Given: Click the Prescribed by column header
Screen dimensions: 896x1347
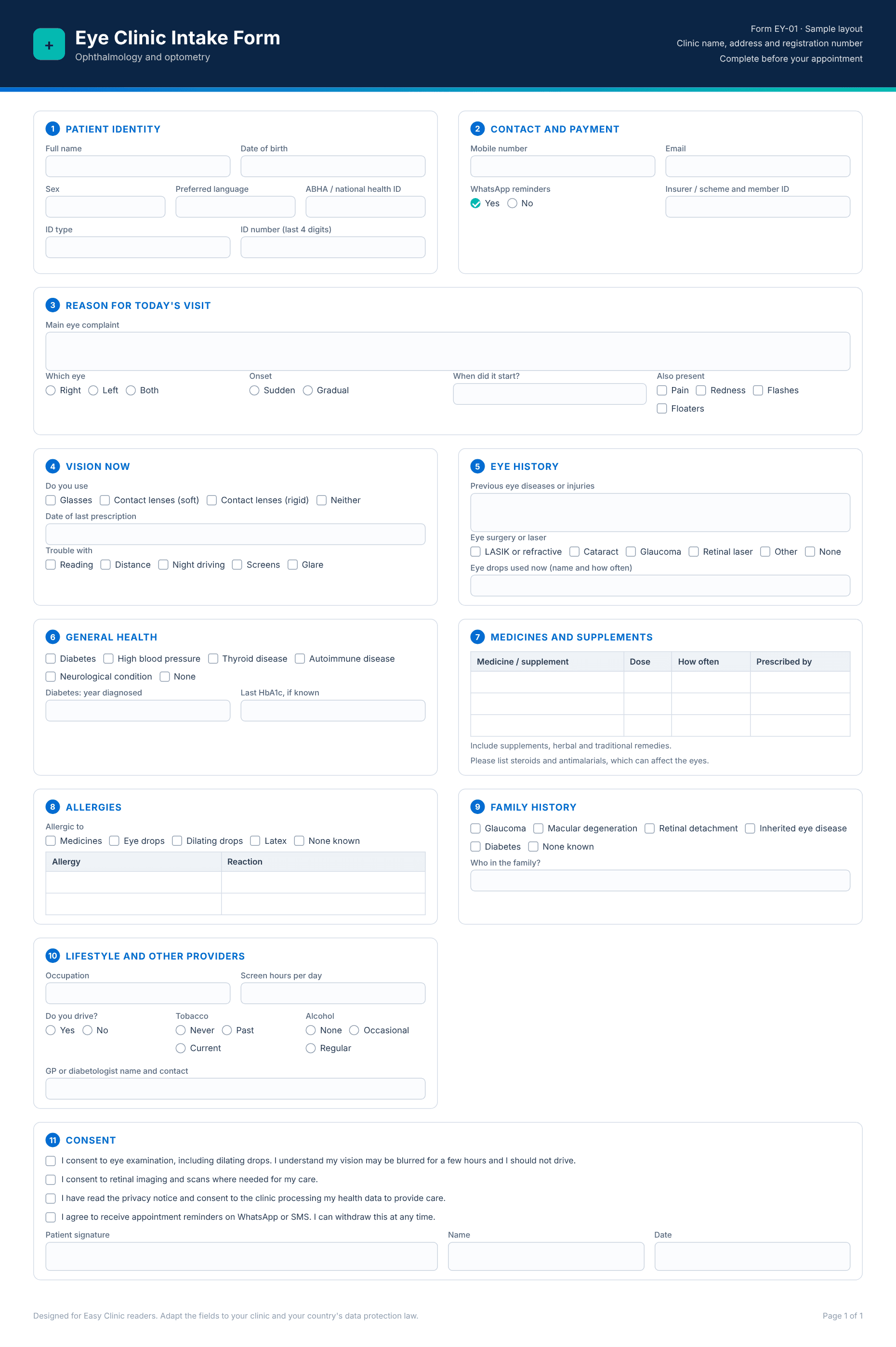Looking at the screenshot, I should [800, 662].
